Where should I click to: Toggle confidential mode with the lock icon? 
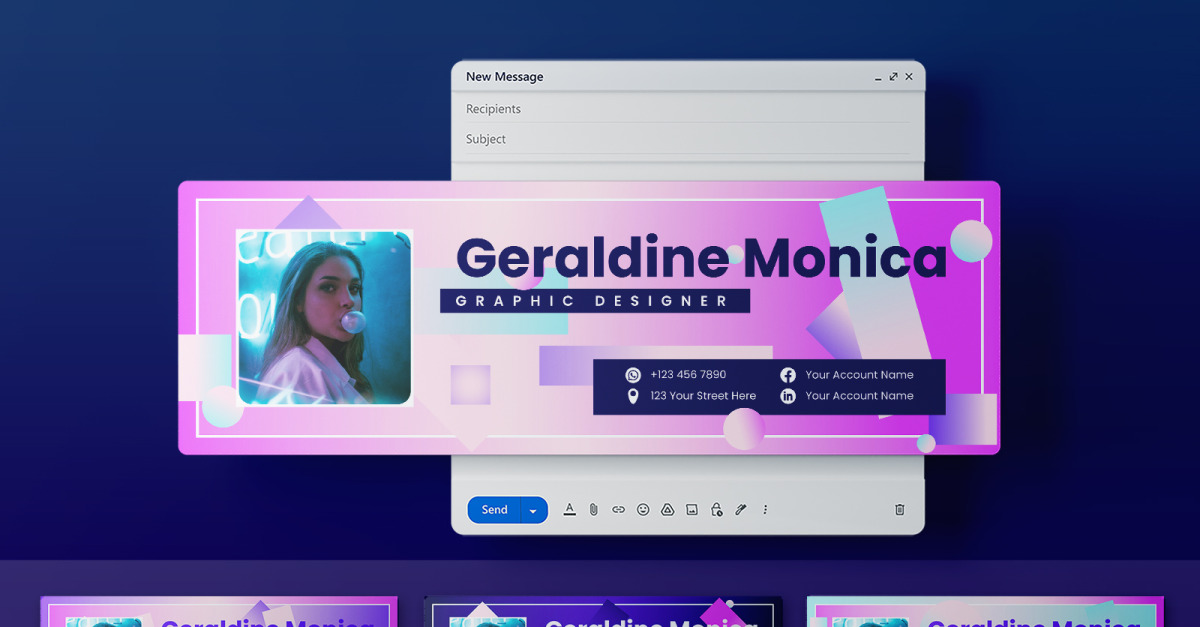tap(716, 509)
